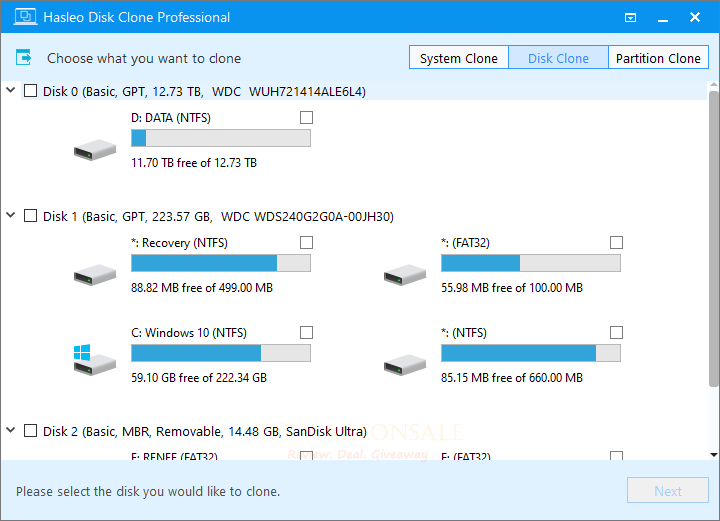Click the 660 MB NTFS usage bar
720x521 pixels.
coord(531,353)
